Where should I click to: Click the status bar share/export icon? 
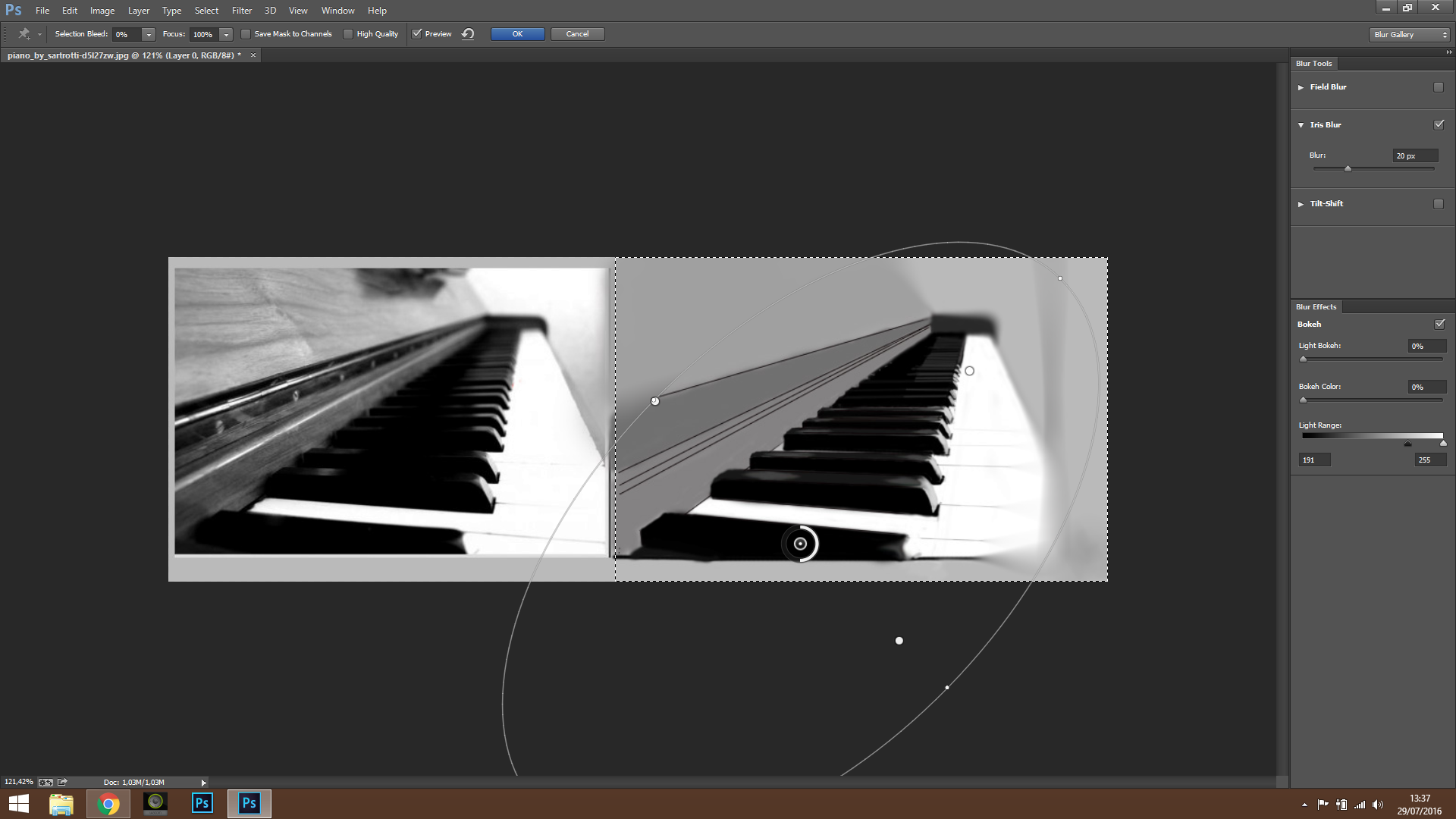coord(63,782)
